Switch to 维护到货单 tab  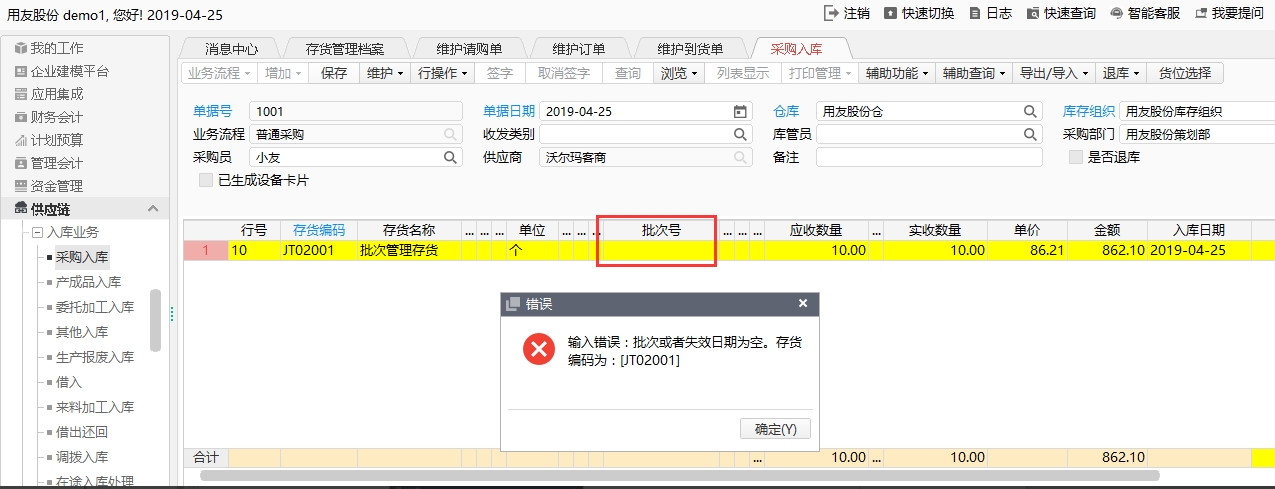[x=690, y=48]
